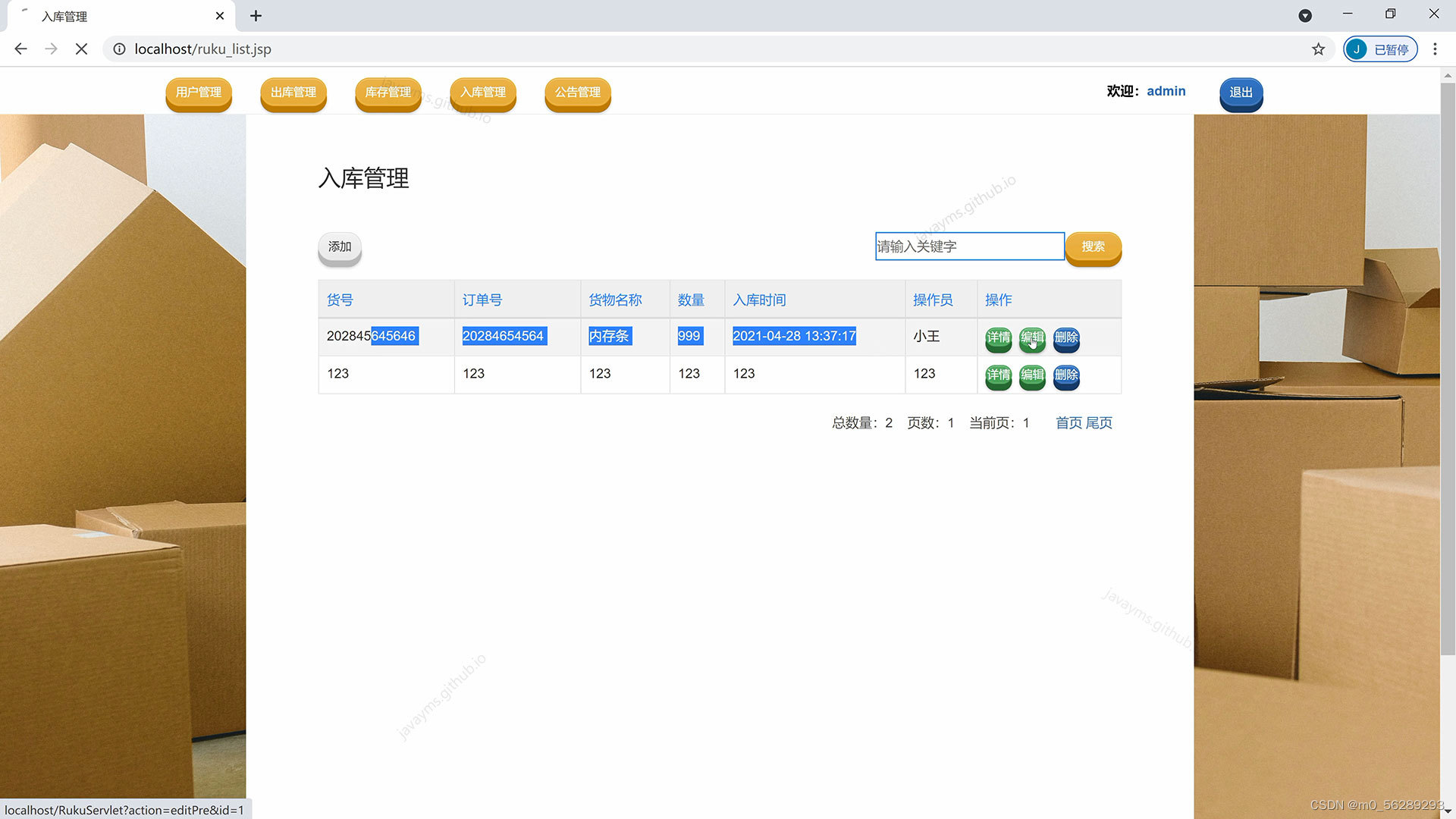1456x819 pixels.
Task: Open 用户管理 menu
Action: 199,93
